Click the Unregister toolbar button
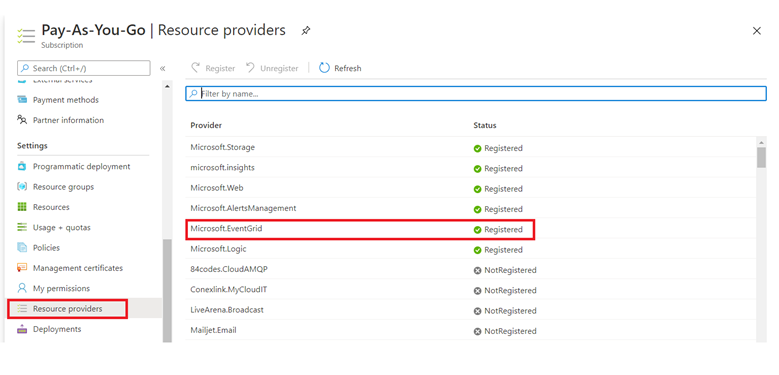Image resolution: width=779 pixels, height=375 pixels. [x=272, y=68]
